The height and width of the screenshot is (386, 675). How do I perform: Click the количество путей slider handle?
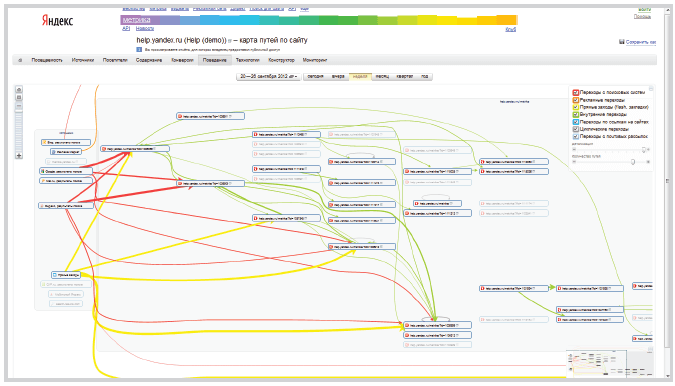[x=633, y=162]
